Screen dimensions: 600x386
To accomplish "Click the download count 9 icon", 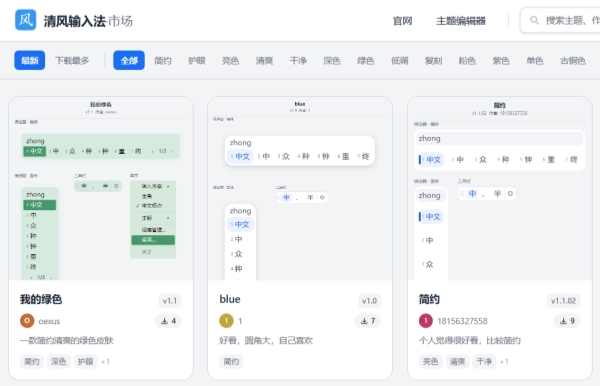I will (563, 321).
